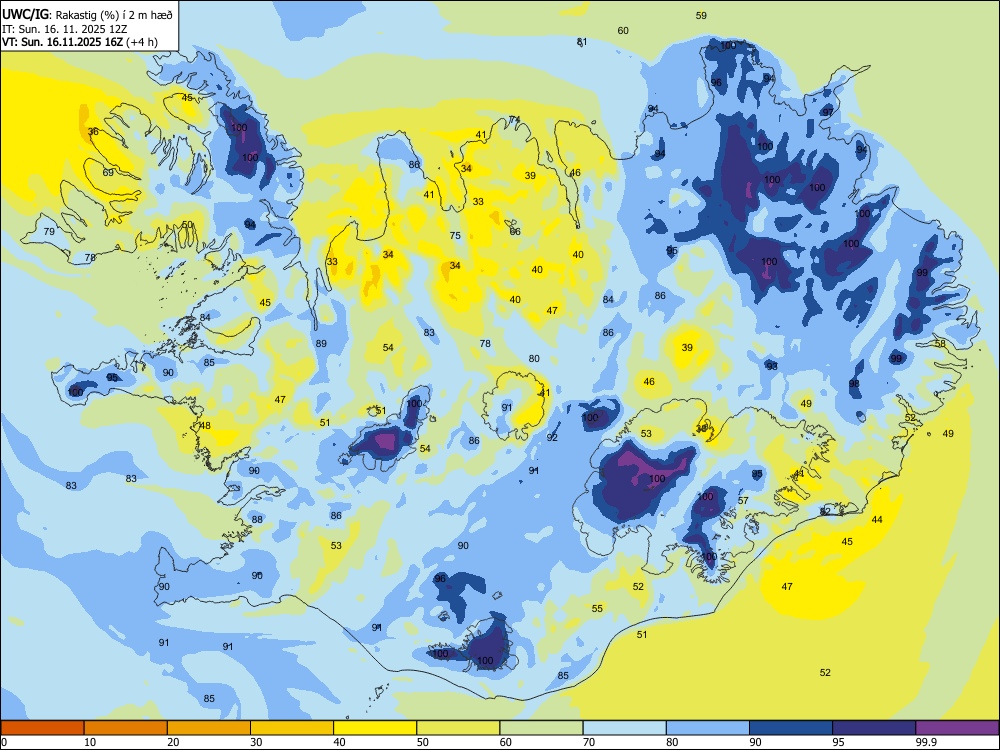This screenshot has width=1000, height=750.
Task: Click the color bar tick label '10'
Action: coord(90,742)
